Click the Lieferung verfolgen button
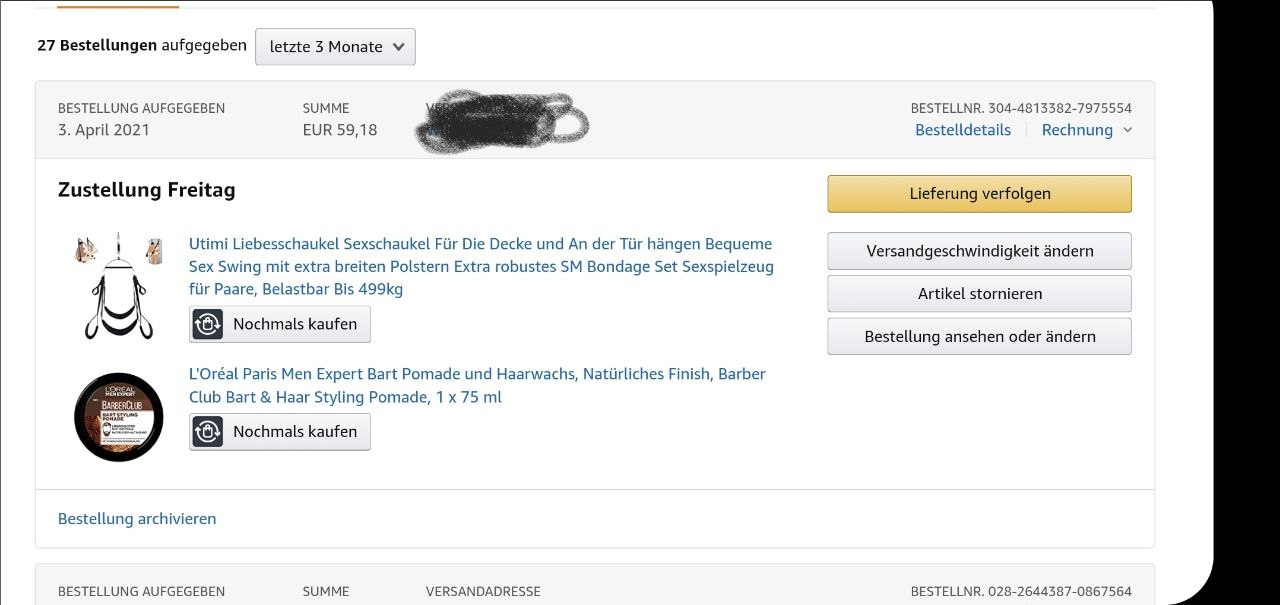The image size is (1280, 605). (979, 194)
